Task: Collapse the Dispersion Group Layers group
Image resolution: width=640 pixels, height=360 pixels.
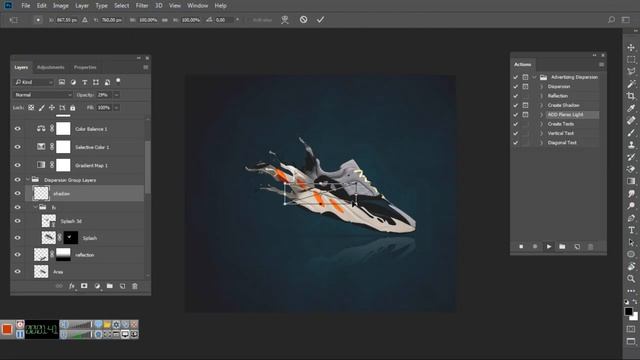Action: tap(28, 180)
